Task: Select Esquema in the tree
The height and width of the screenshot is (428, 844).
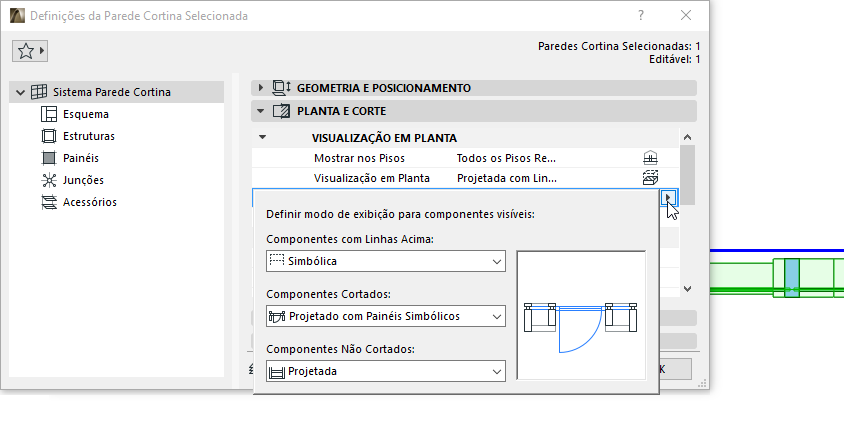Action: tap(85, 114)
